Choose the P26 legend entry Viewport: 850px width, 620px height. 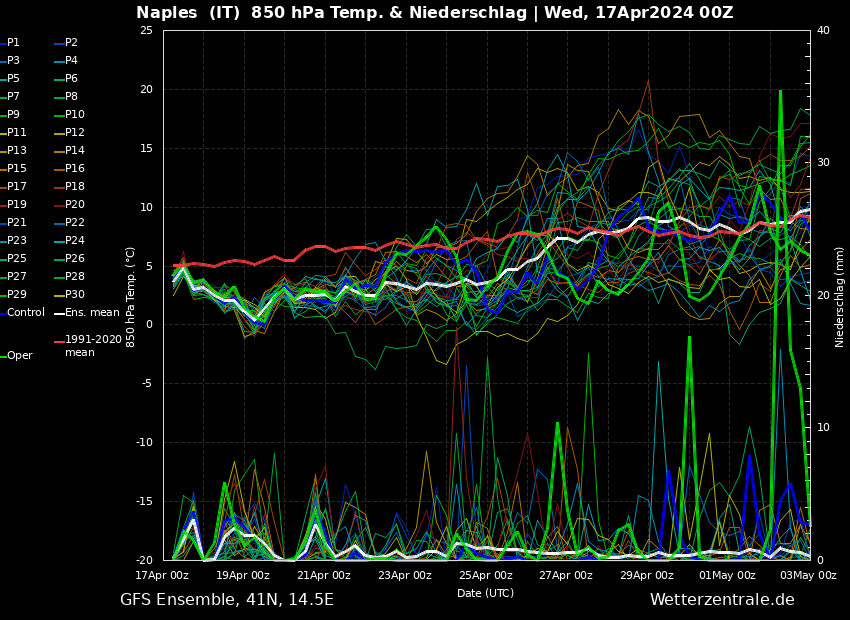(x=69, y=258)
